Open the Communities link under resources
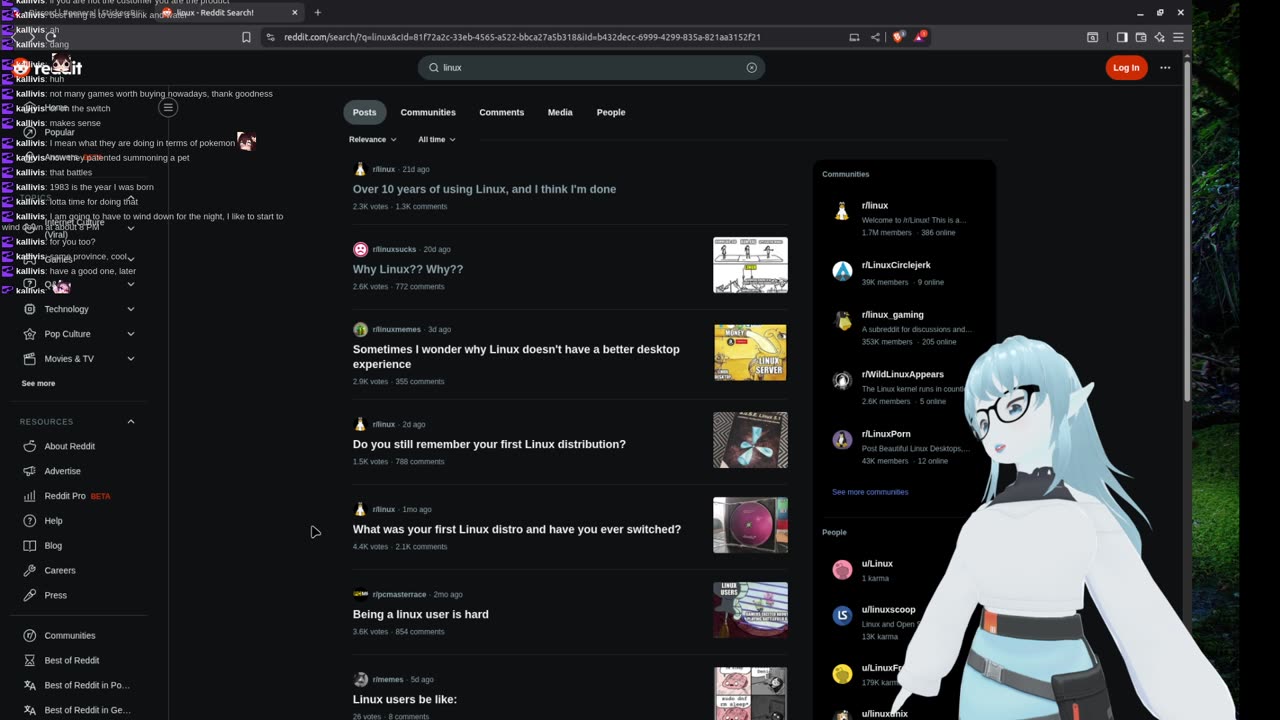1280x720 pixels. click(x=70, y=636)
